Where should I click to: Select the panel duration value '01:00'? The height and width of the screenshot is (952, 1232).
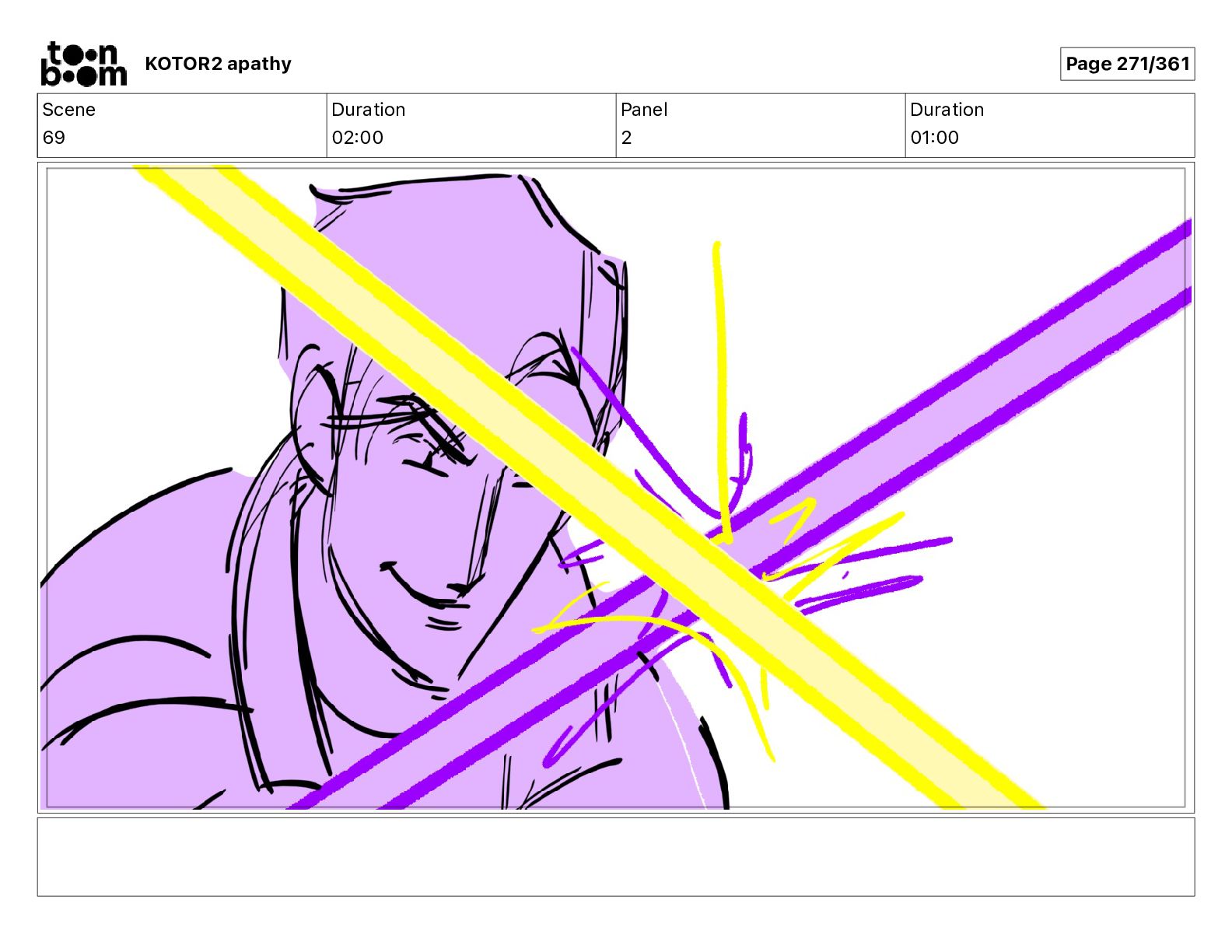point(935,138)
